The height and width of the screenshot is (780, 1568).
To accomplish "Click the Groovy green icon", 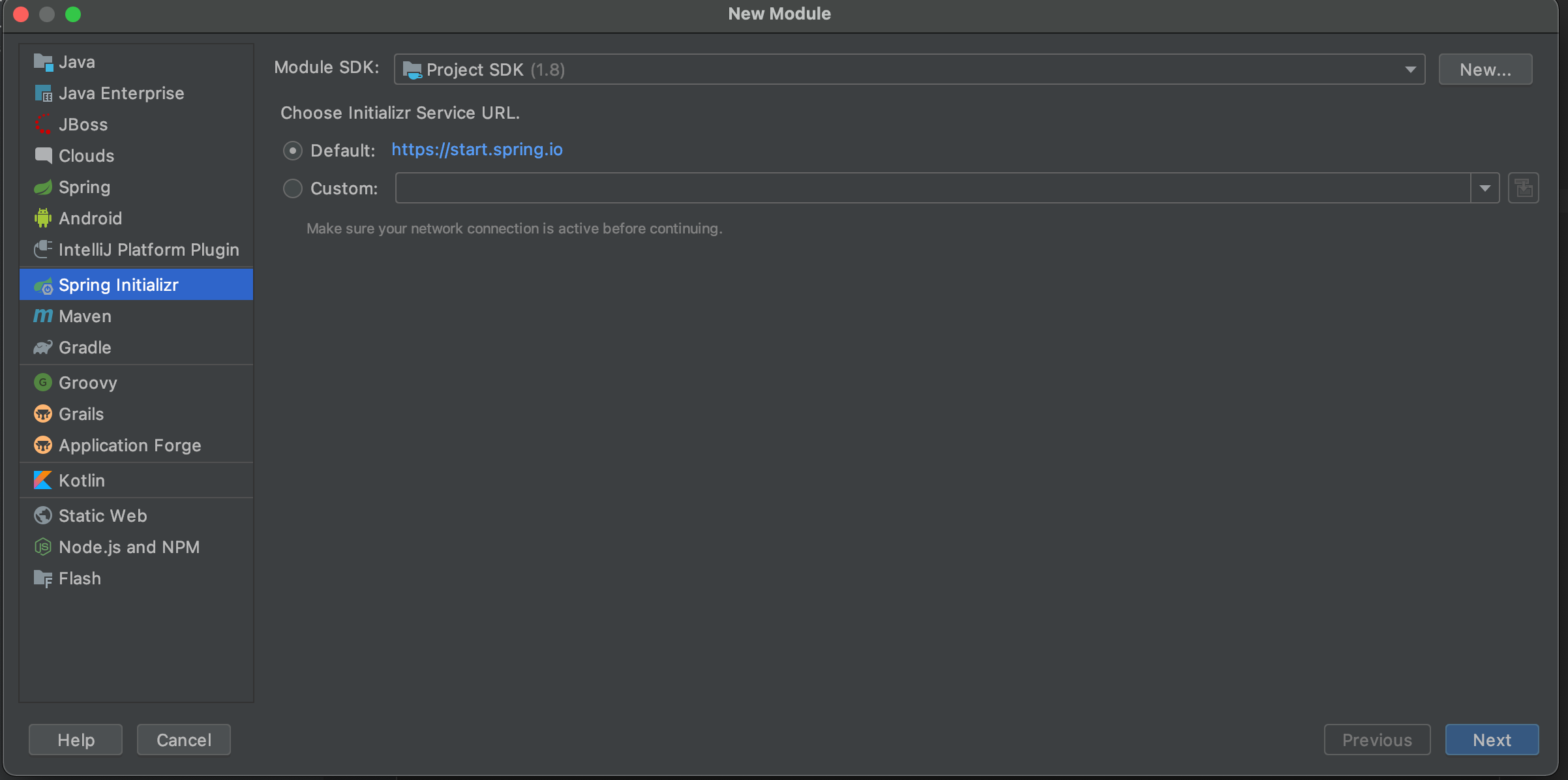I will 43,383.
